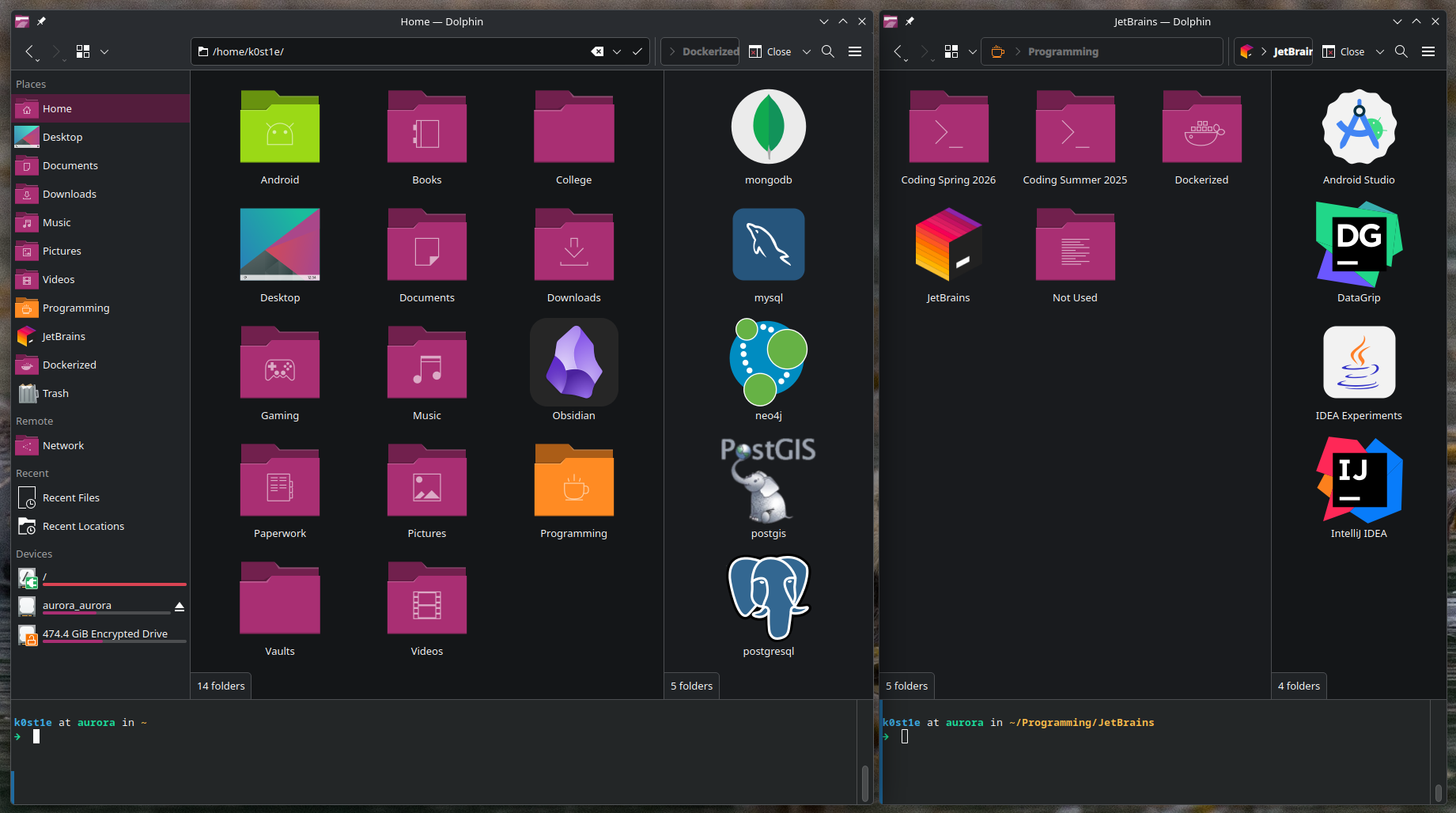Image resolution: width=1456 pixels, height=813 pixels.
Task: Click search icon in JetBrains window toolbar
Action: [x=1401, y=51]
